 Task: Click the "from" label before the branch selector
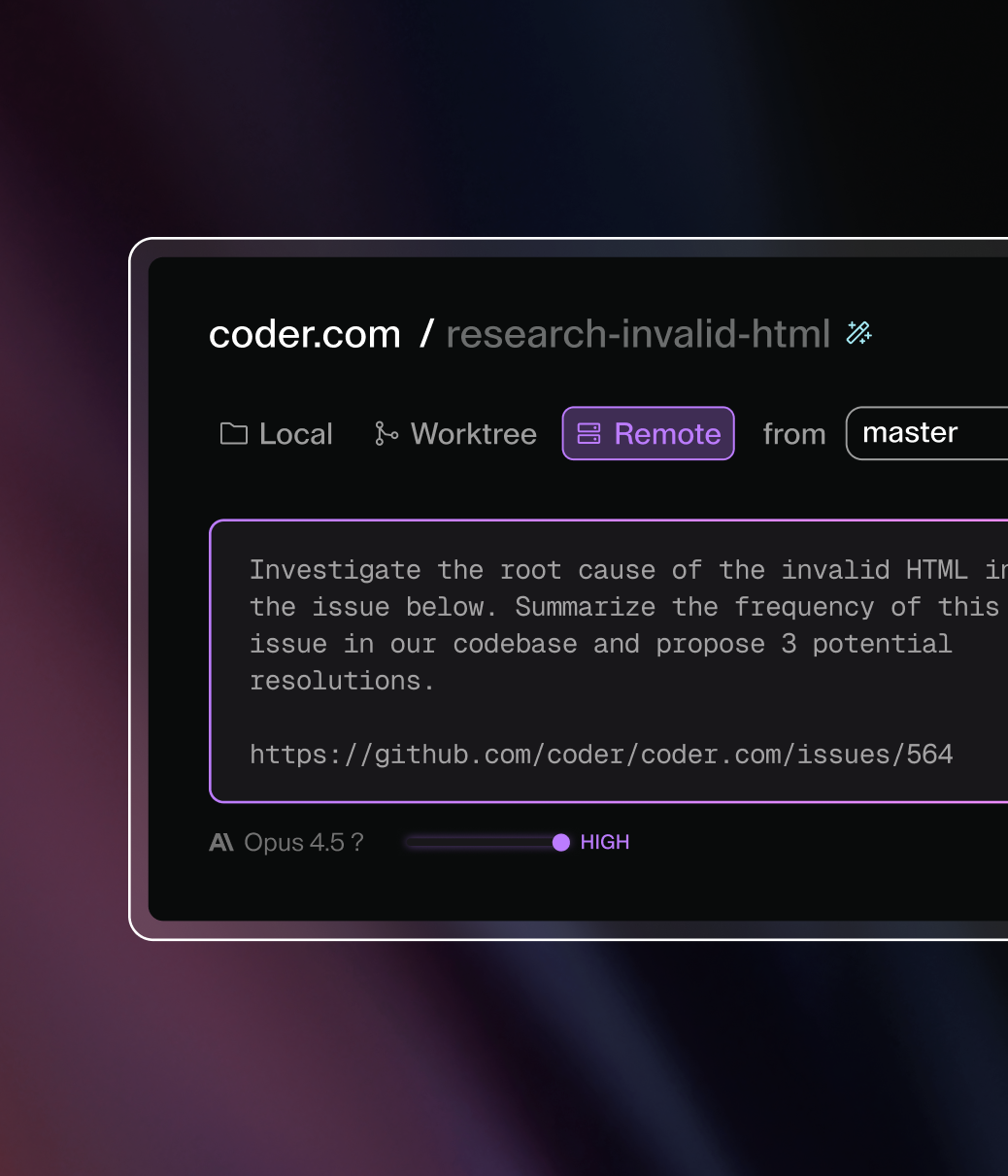(794, 434)
